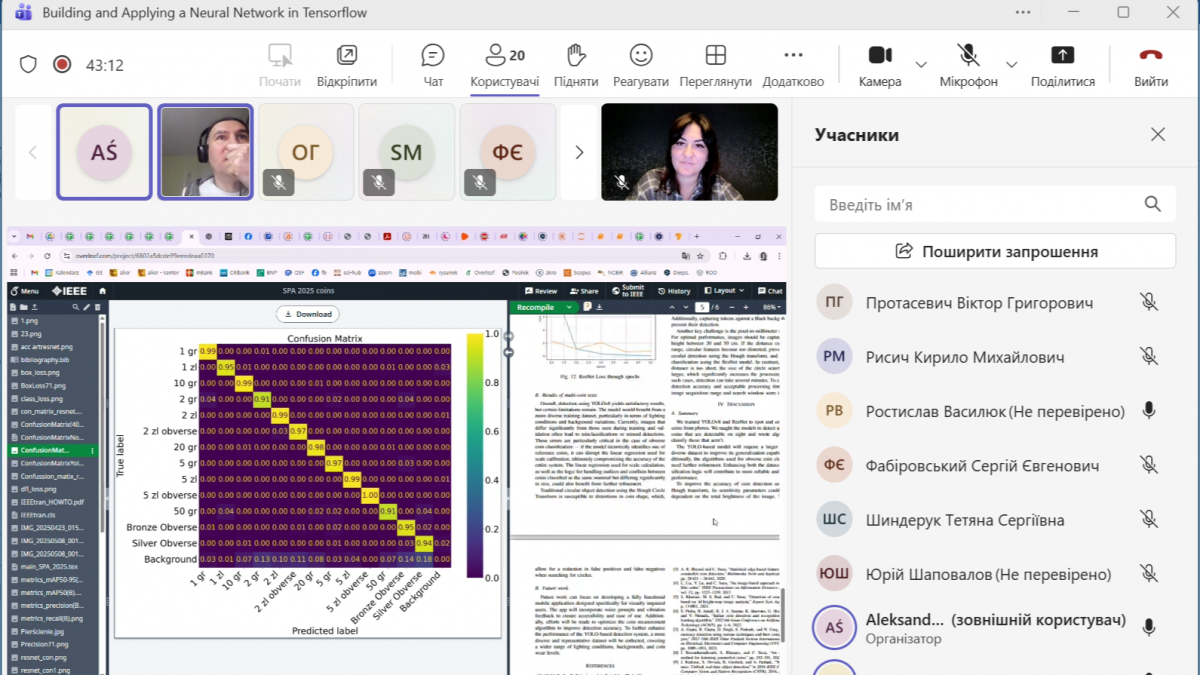Screen dimensions: 1200x675
Task: Click the shield security icon
Action: click(x=28, y=65)
